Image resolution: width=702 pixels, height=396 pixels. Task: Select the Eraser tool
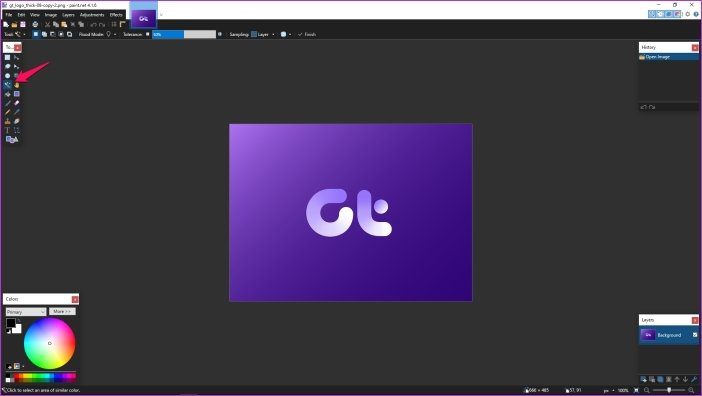coord(17,103)
